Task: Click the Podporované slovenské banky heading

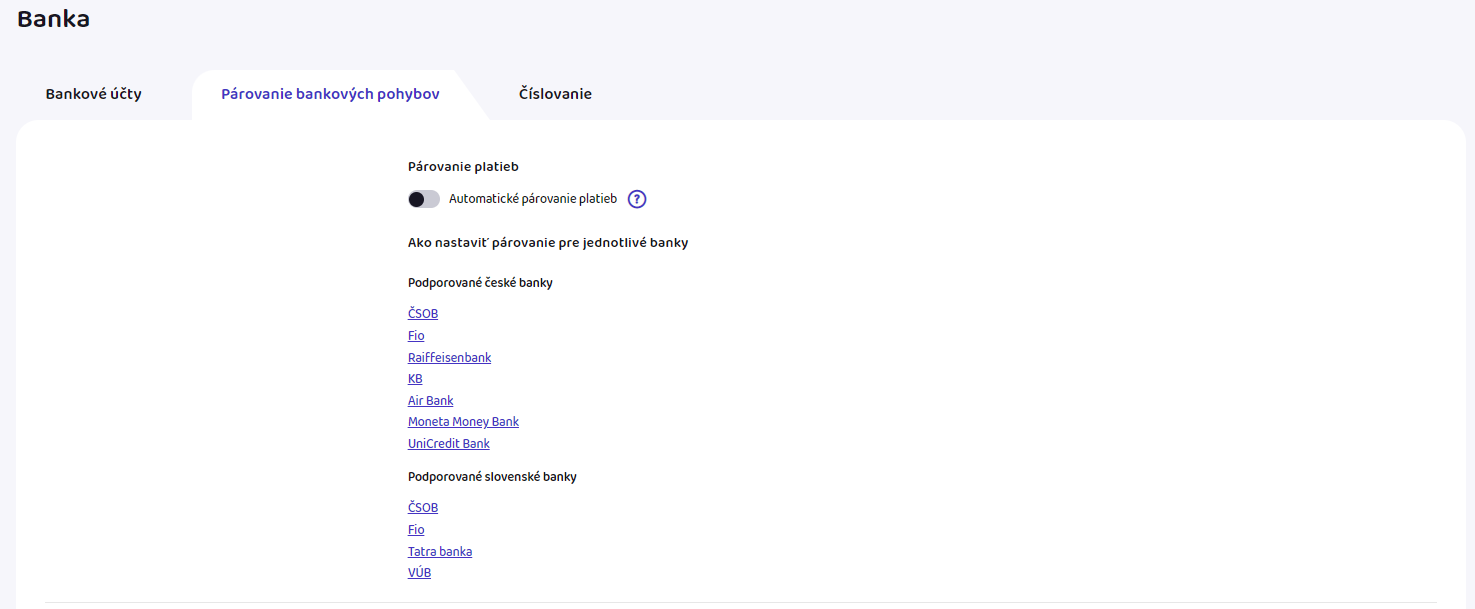Action: [x=492, y=477]
